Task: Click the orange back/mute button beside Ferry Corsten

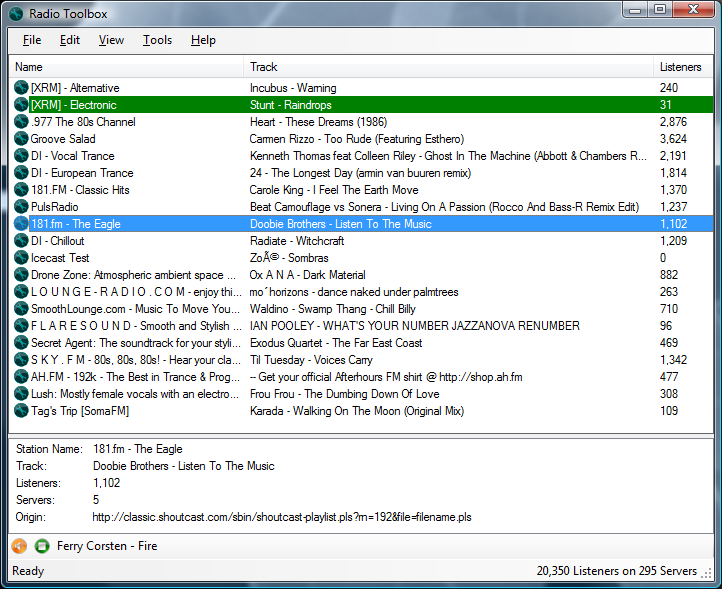Action: pyautogui.click(x=19, y=546)
